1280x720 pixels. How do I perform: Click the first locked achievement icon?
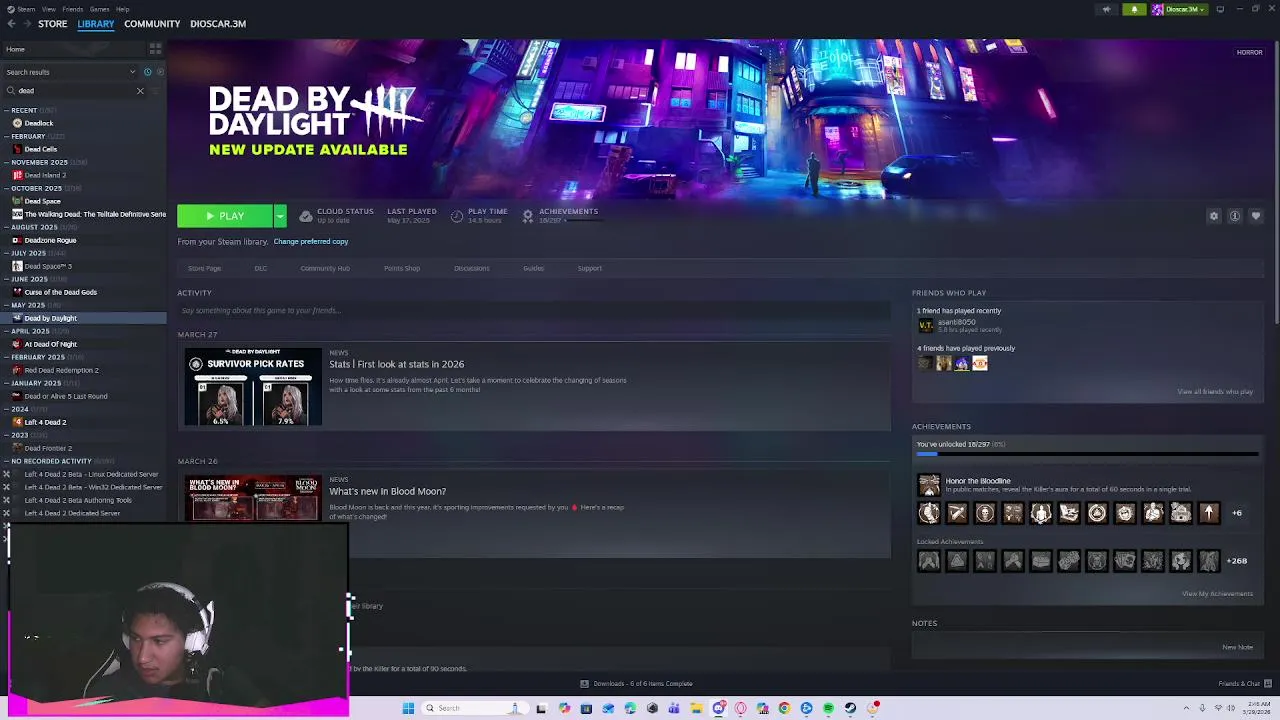point(929,561)
